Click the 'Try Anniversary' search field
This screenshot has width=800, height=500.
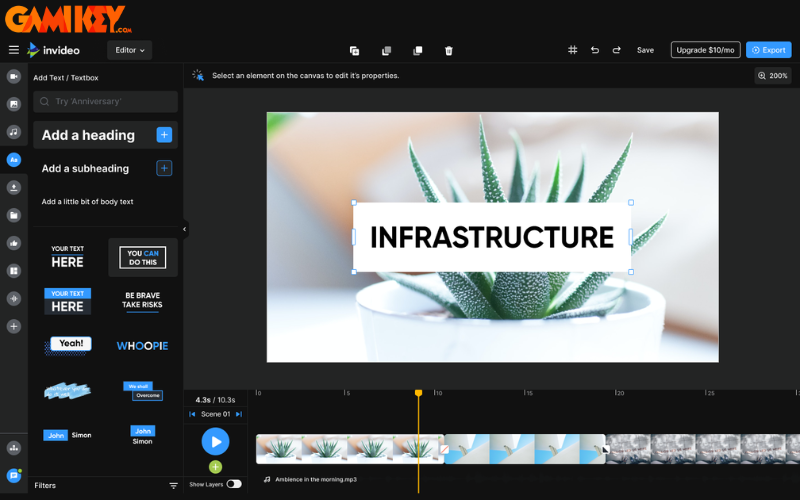pos(106,102)
